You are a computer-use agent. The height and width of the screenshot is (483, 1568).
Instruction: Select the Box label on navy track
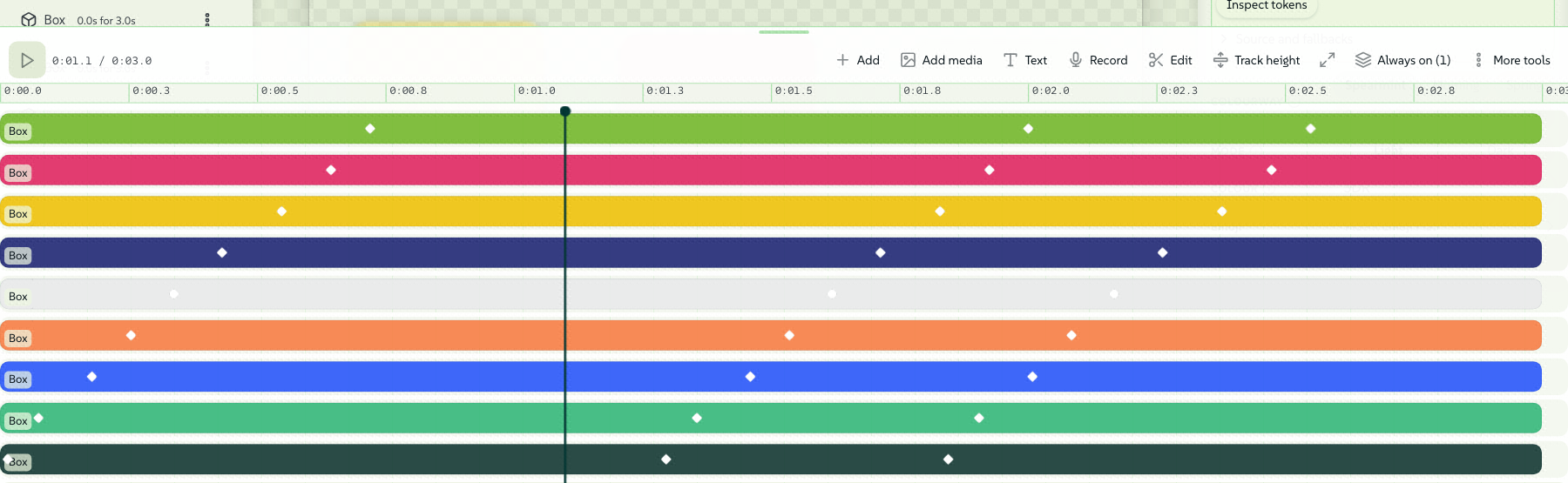tap(18, 256)
